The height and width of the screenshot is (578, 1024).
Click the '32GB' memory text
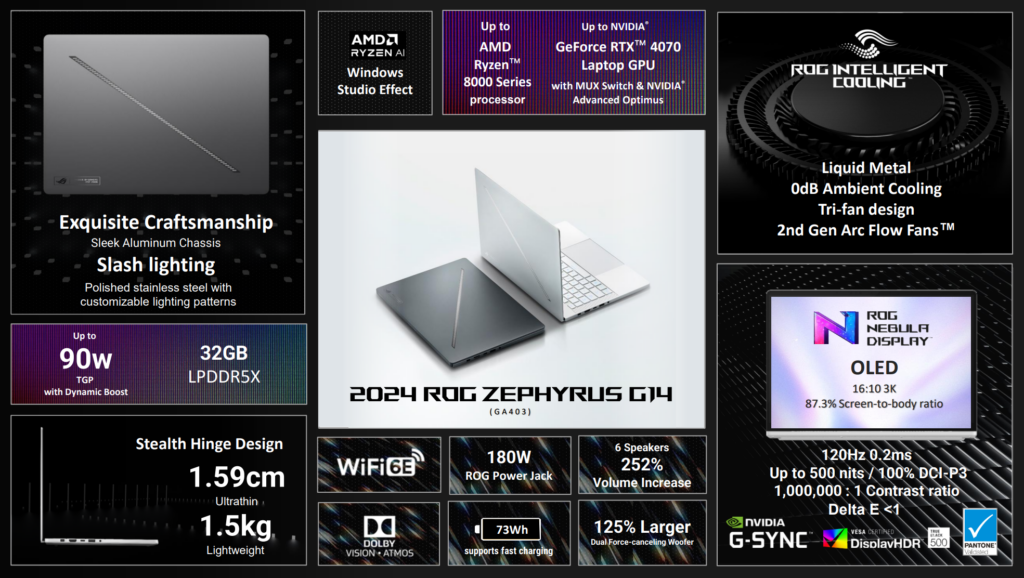pos(223,353)
